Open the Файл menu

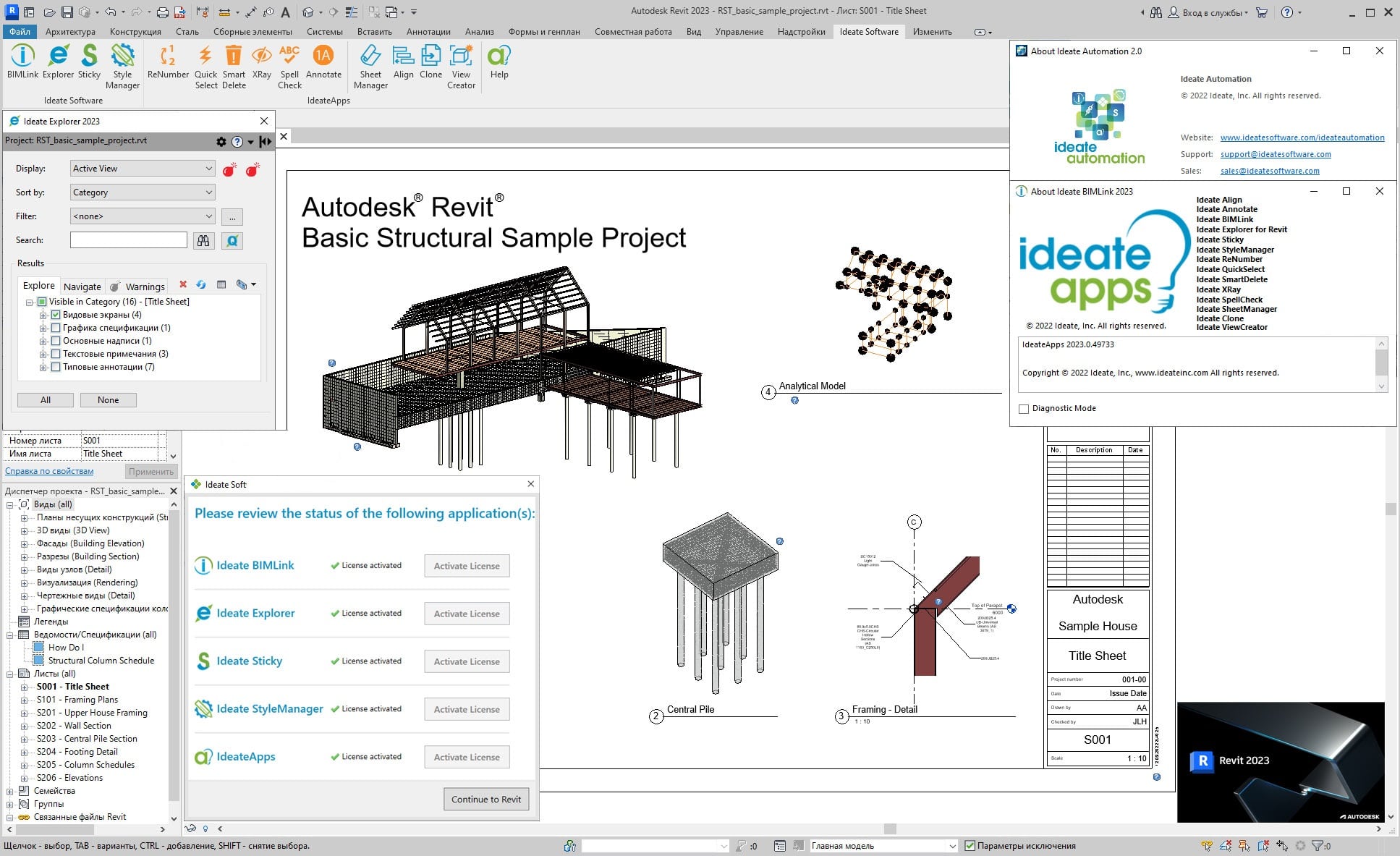(20, 32)
